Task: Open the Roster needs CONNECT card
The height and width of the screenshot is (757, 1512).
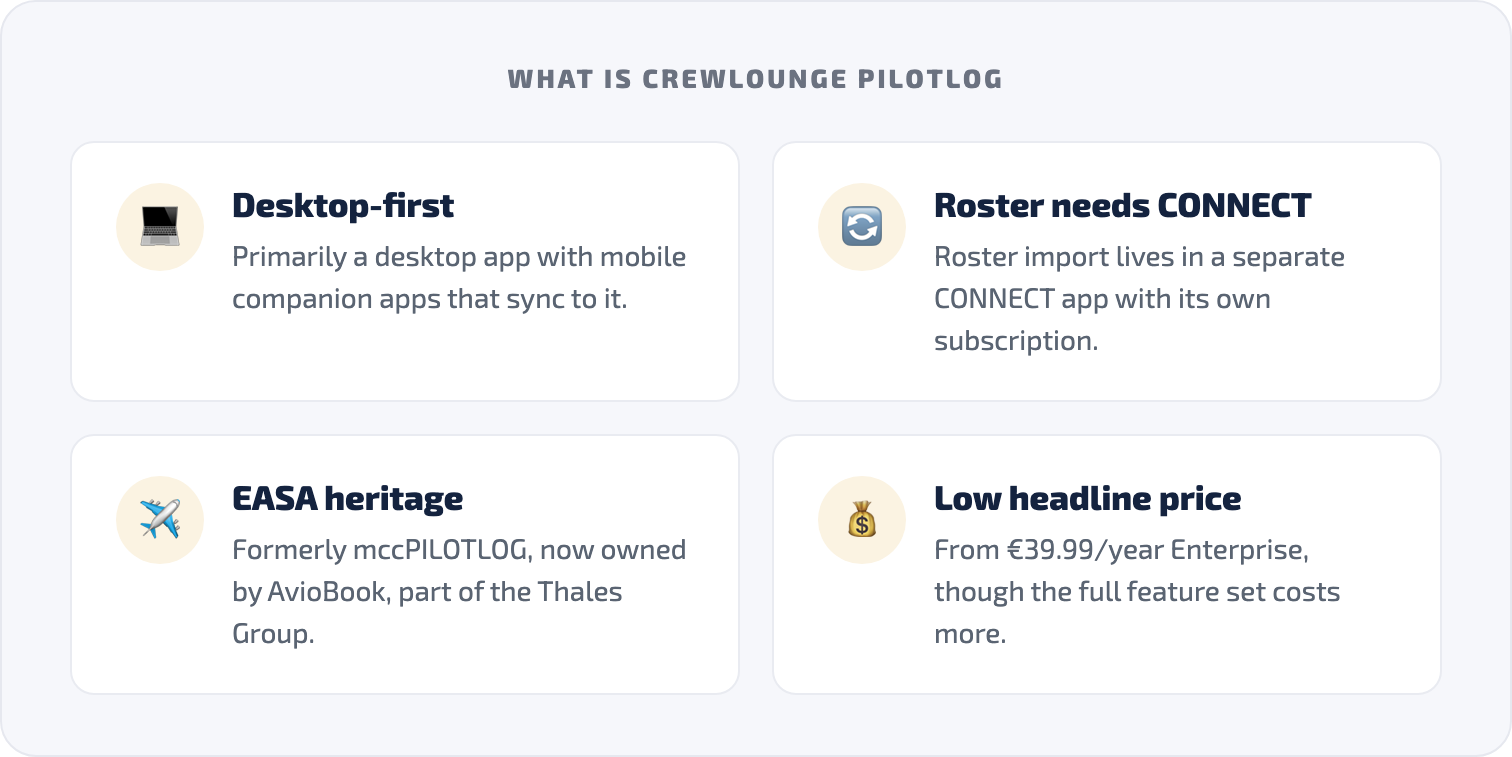Action: tap(1107, 271)
